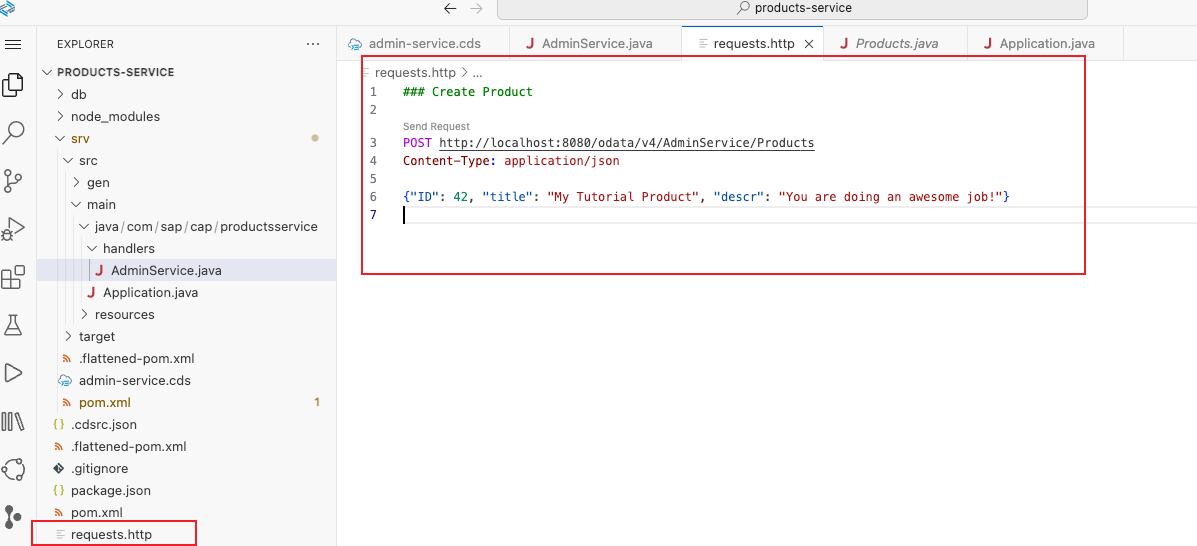Close the requests.http tab

809,44
